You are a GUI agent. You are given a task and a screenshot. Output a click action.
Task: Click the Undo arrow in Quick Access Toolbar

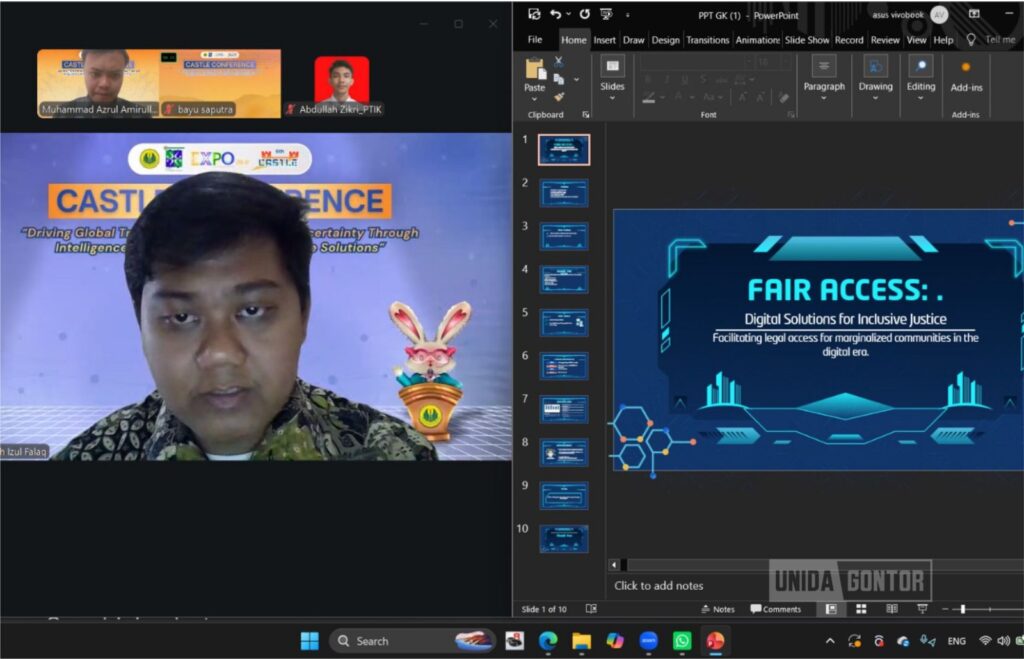pos(555,14)
